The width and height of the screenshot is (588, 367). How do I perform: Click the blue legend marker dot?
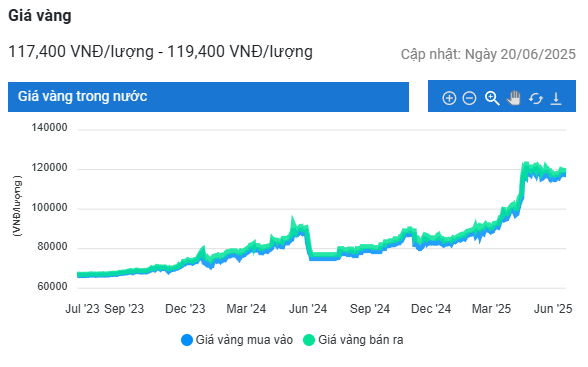pos(187,340)
